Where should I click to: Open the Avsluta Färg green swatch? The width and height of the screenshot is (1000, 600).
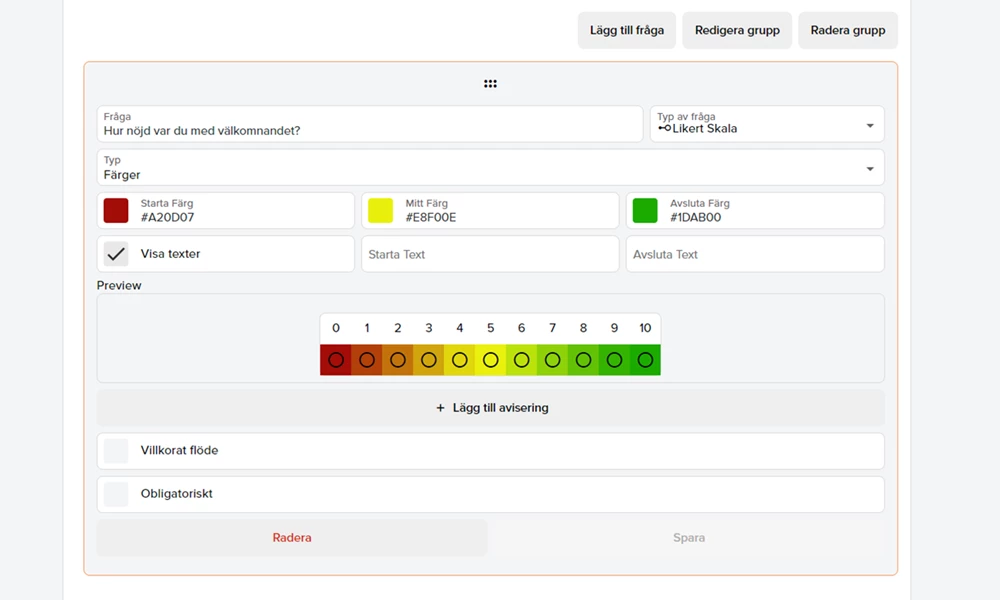pos(645,210)
